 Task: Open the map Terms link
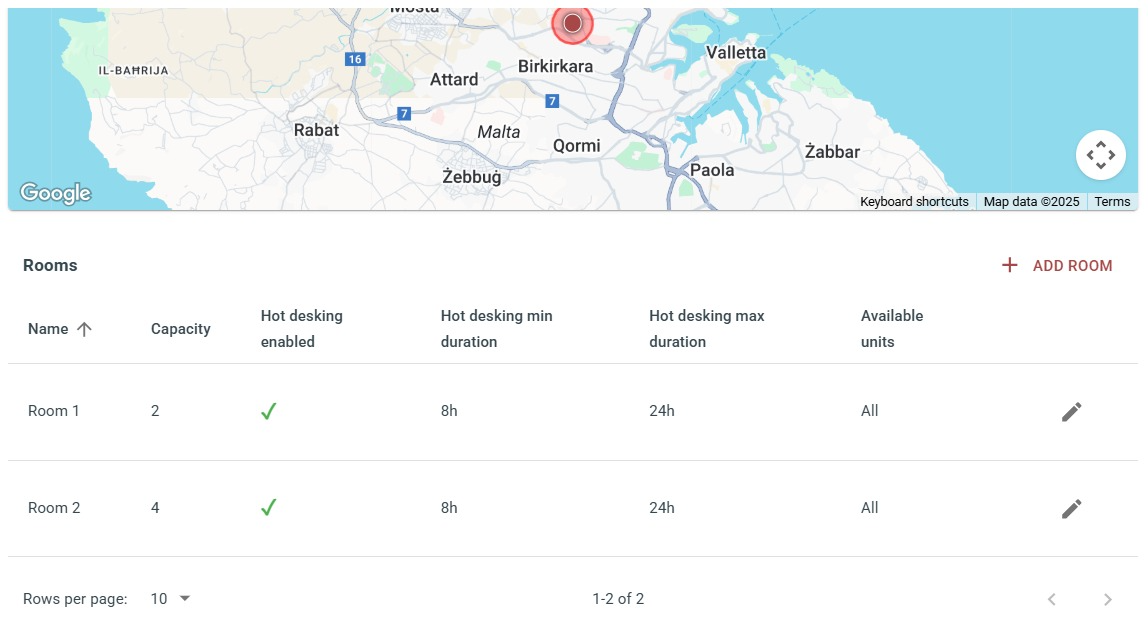point(1112,202)
